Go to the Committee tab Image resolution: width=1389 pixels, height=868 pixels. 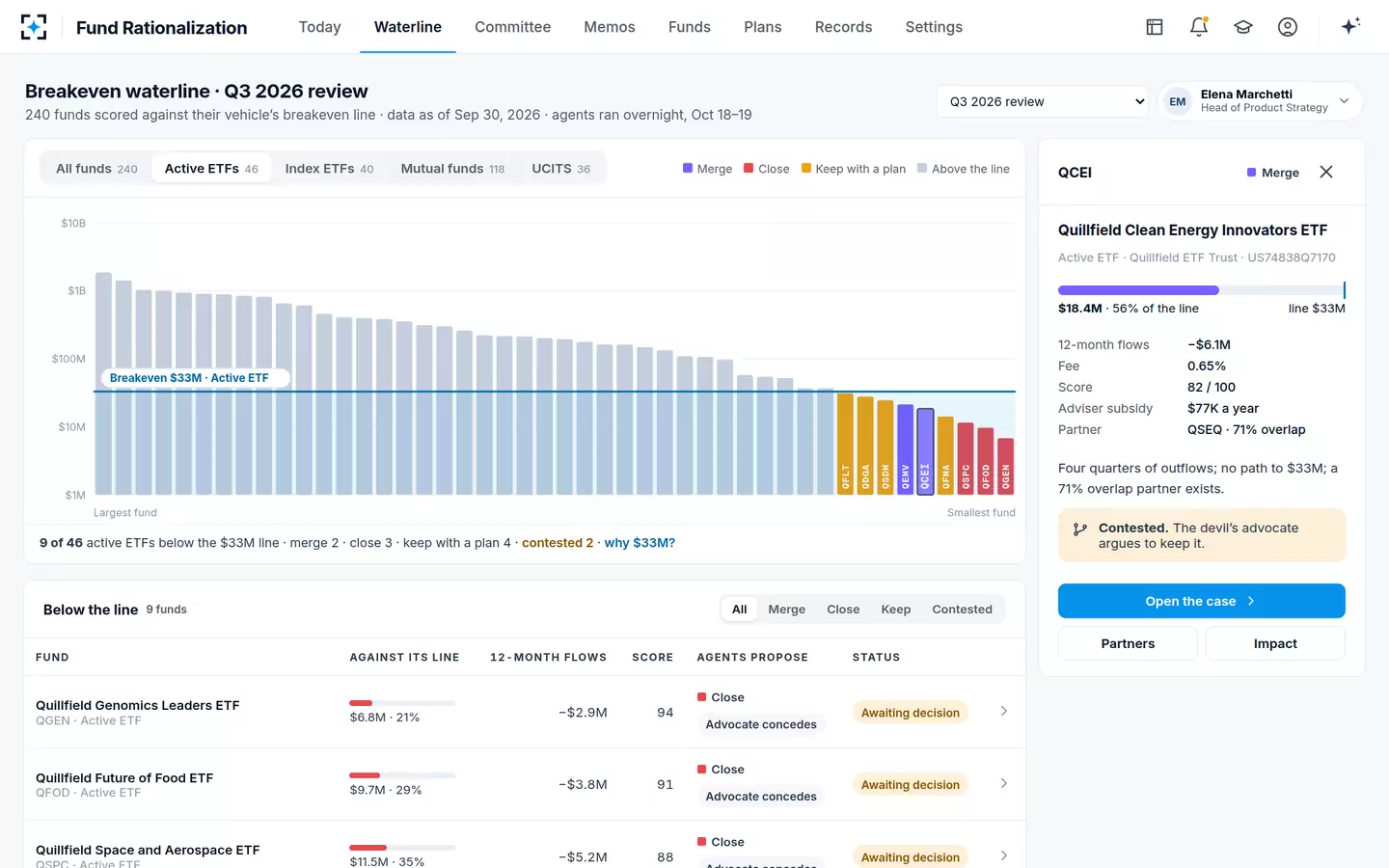(512, 27)
